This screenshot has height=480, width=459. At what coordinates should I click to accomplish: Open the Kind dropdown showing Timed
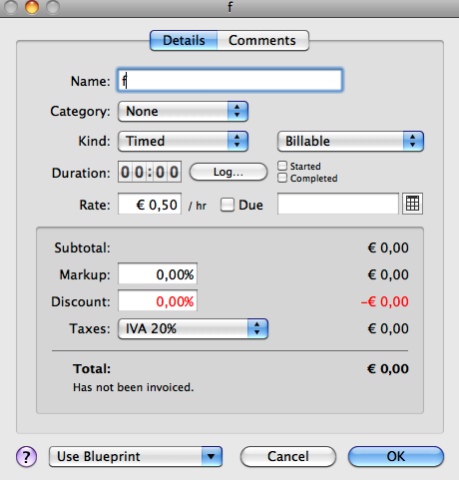click(x=183, y=141)
